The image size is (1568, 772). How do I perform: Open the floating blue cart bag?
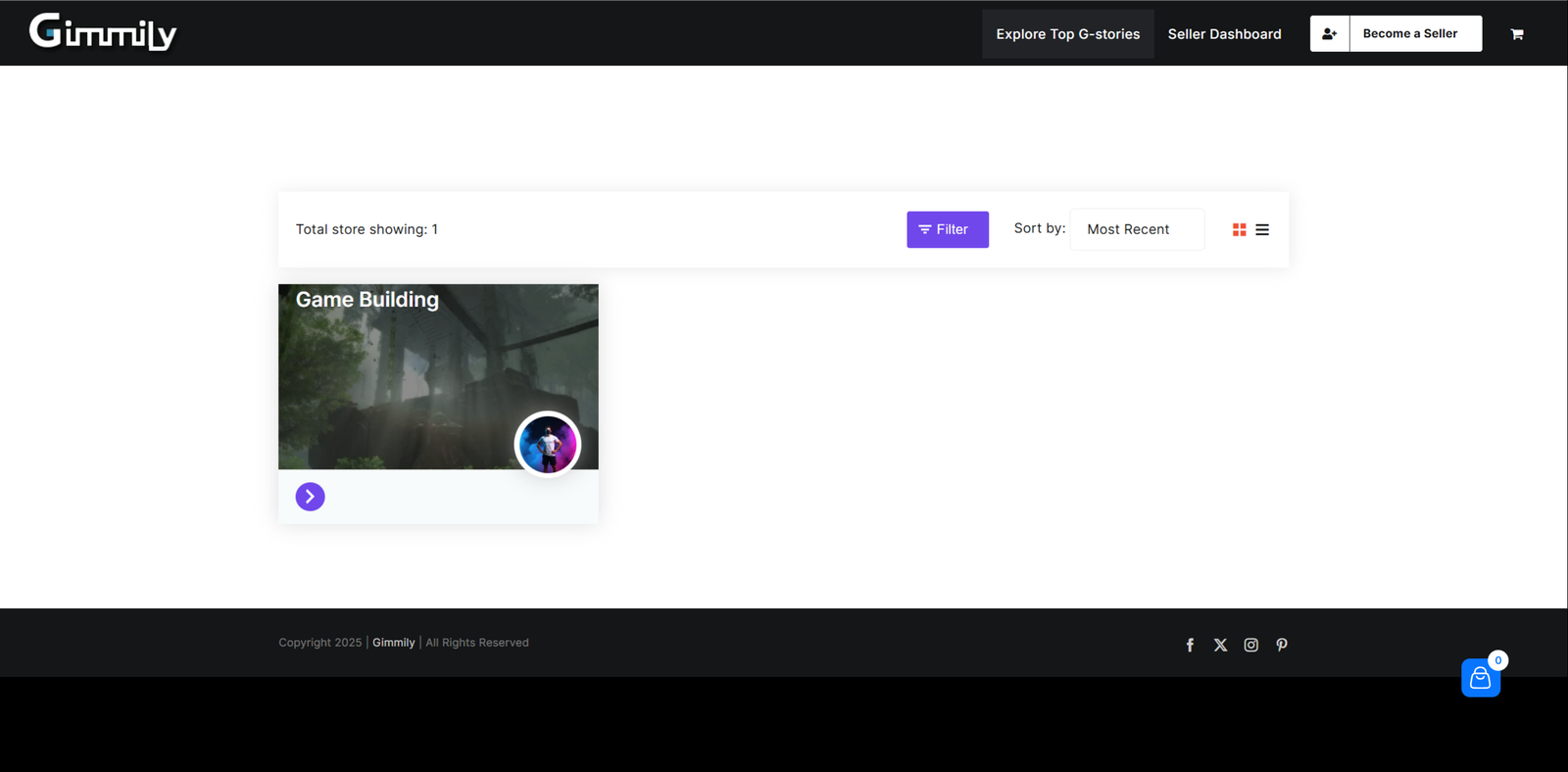pos(1481,678)
